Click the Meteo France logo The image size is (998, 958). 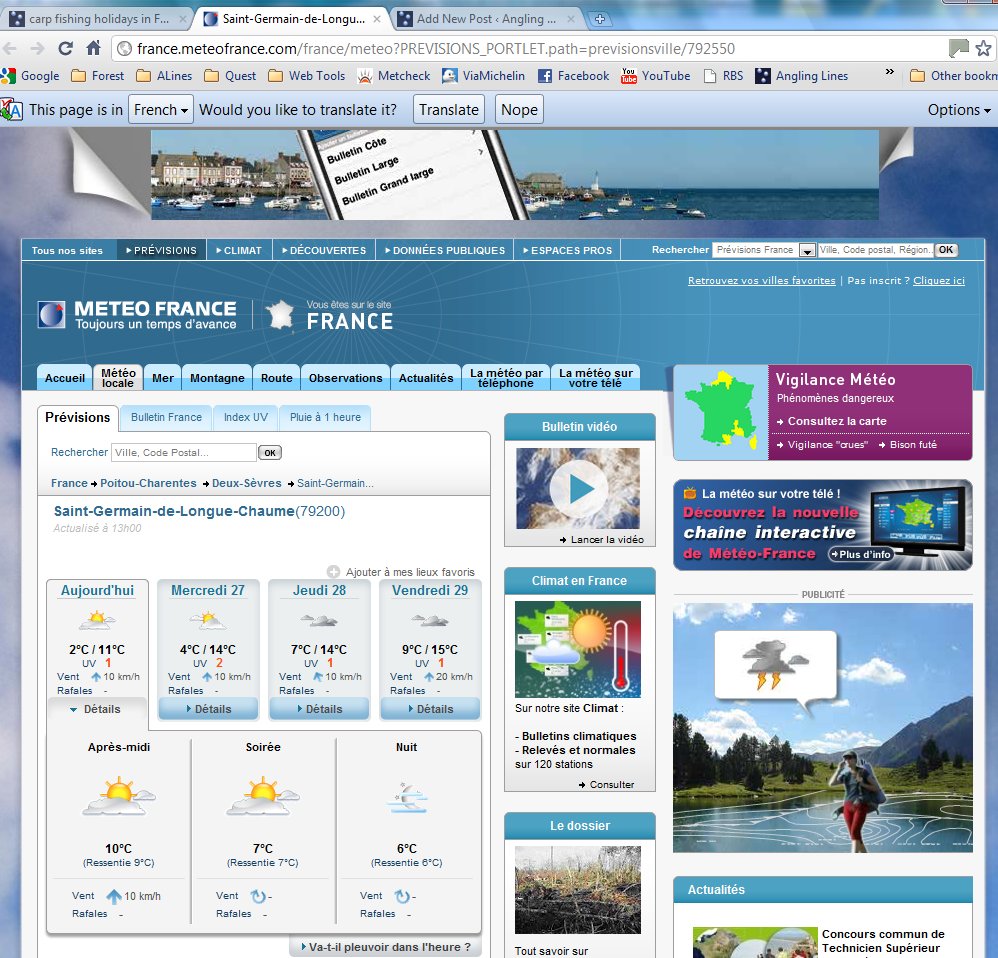137,315
